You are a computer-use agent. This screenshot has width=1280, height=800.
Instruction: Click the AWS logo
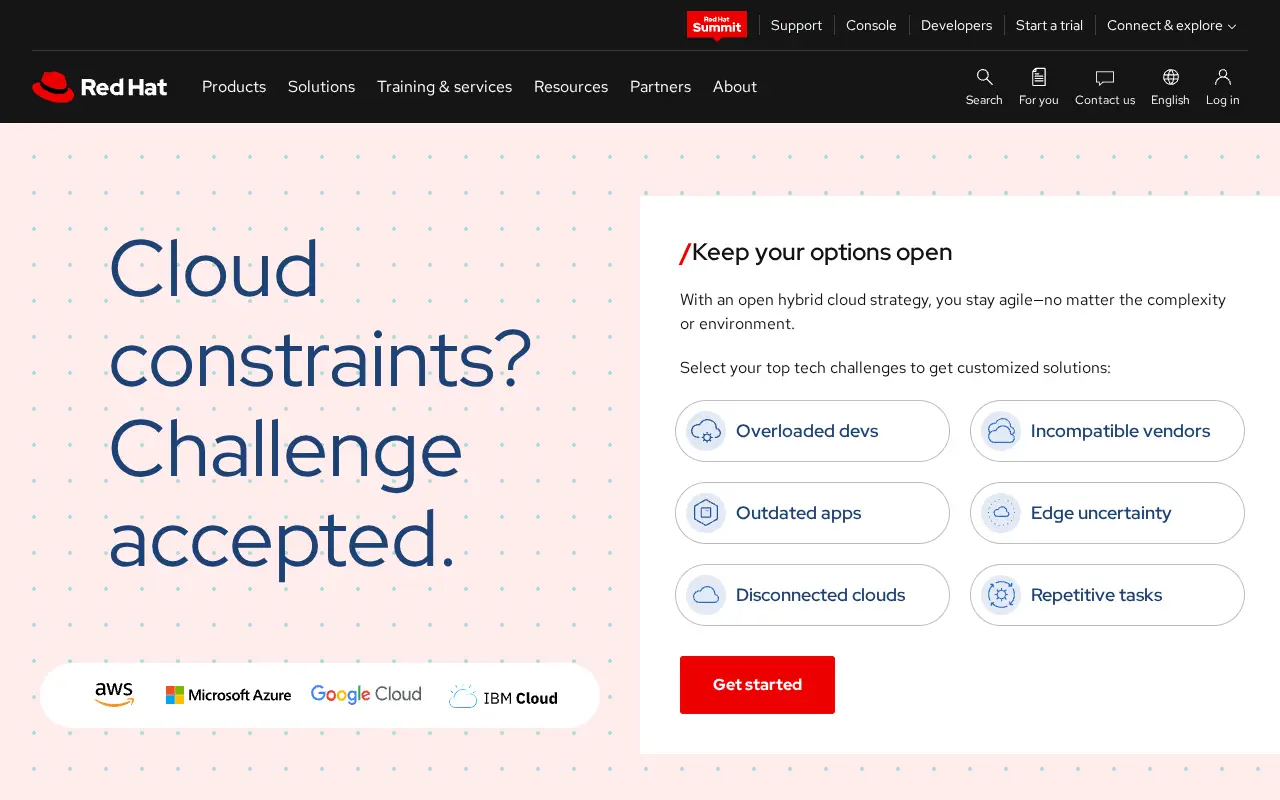coord(114,695)
